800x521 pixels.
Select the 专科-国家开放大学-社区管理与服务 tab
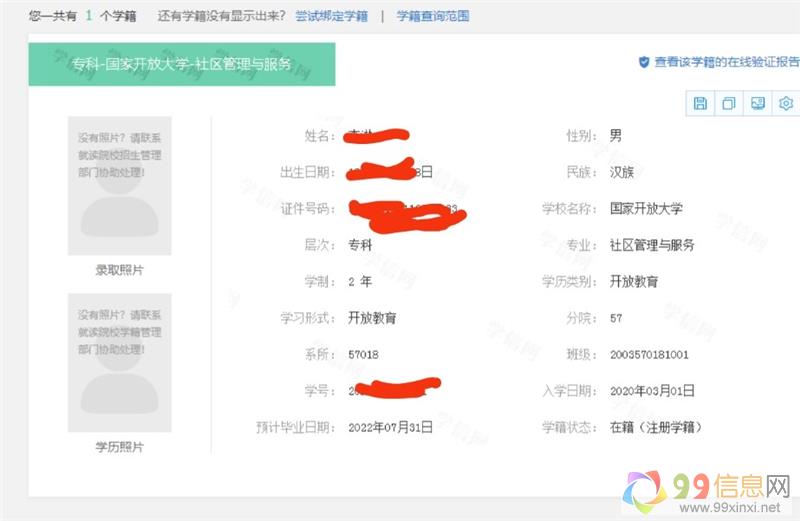(182, 64)
